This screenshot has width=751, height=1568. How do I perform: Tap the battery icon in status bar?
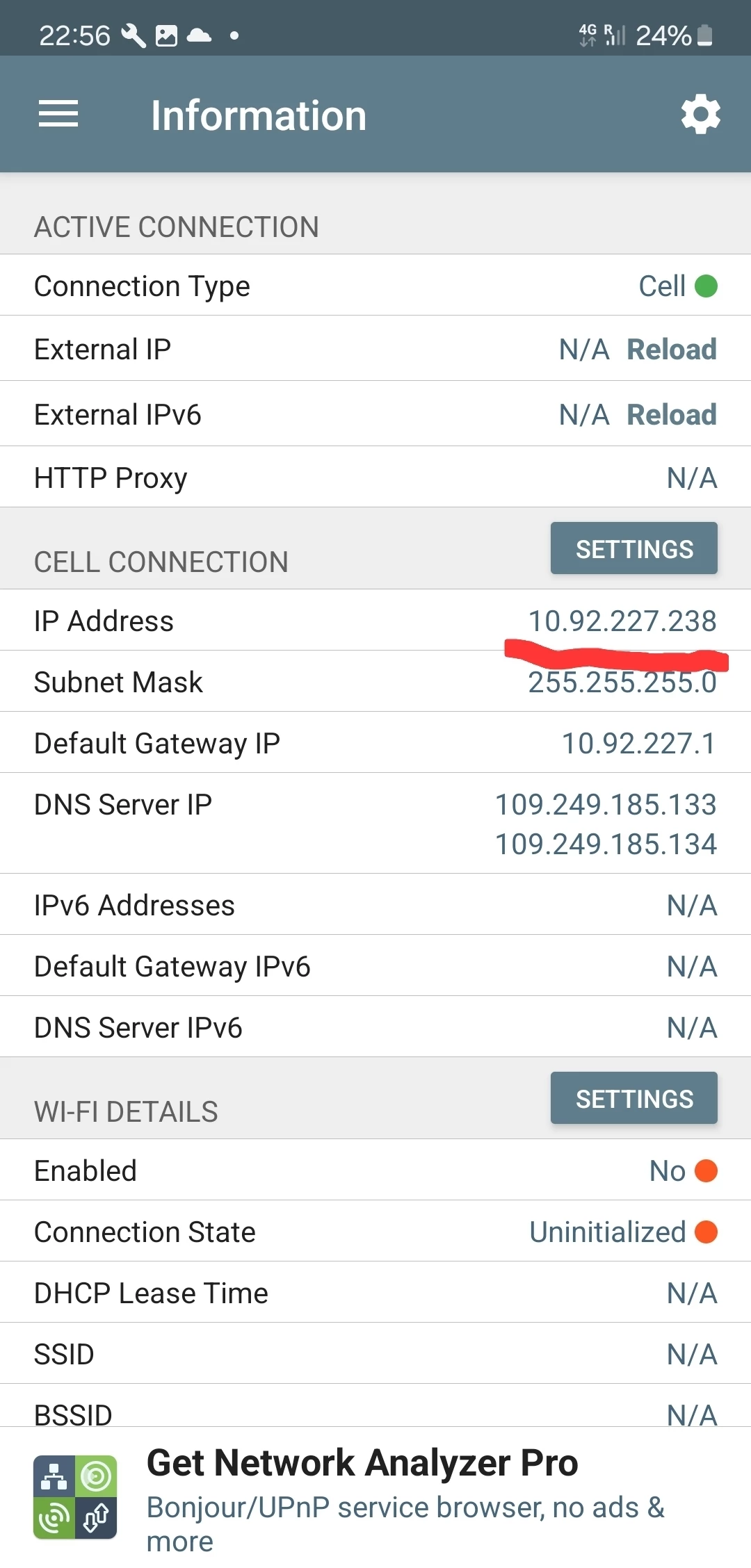point(705,35)
